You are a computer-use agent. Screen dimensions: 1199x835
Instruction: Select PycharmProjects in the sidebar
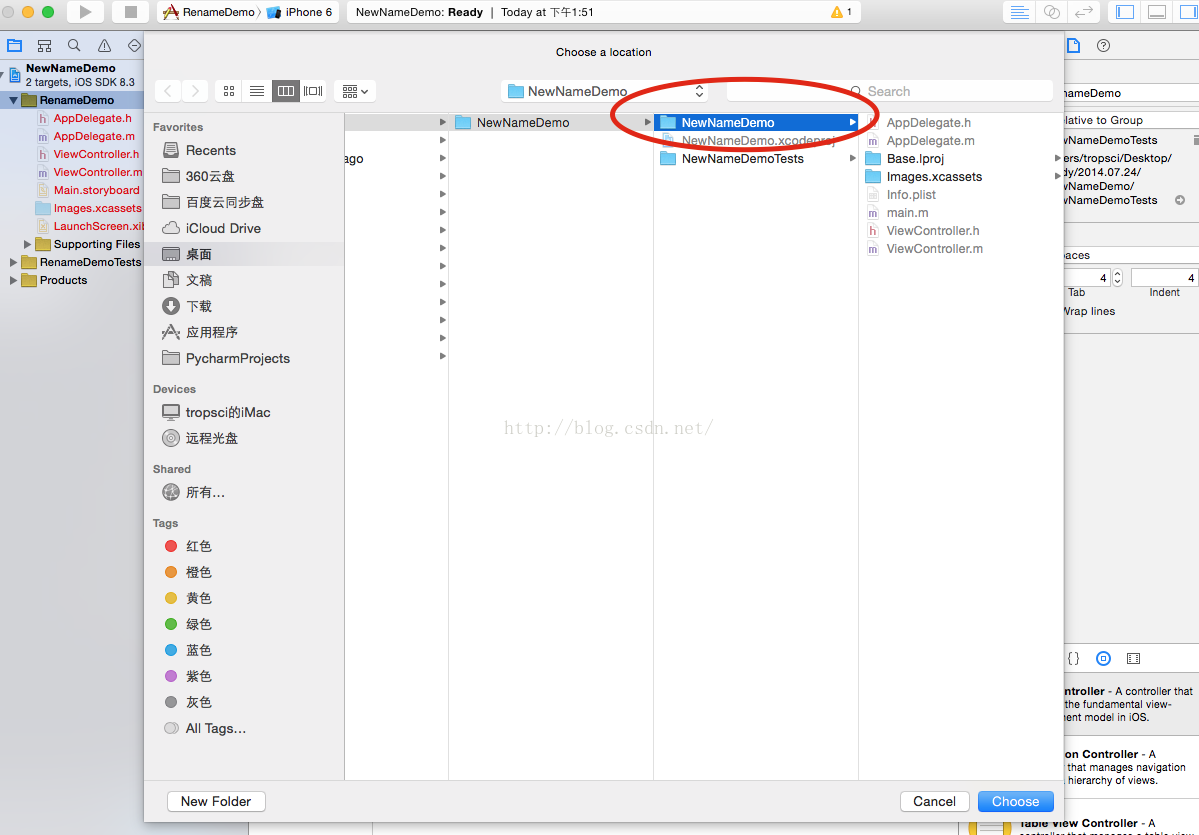245,359
